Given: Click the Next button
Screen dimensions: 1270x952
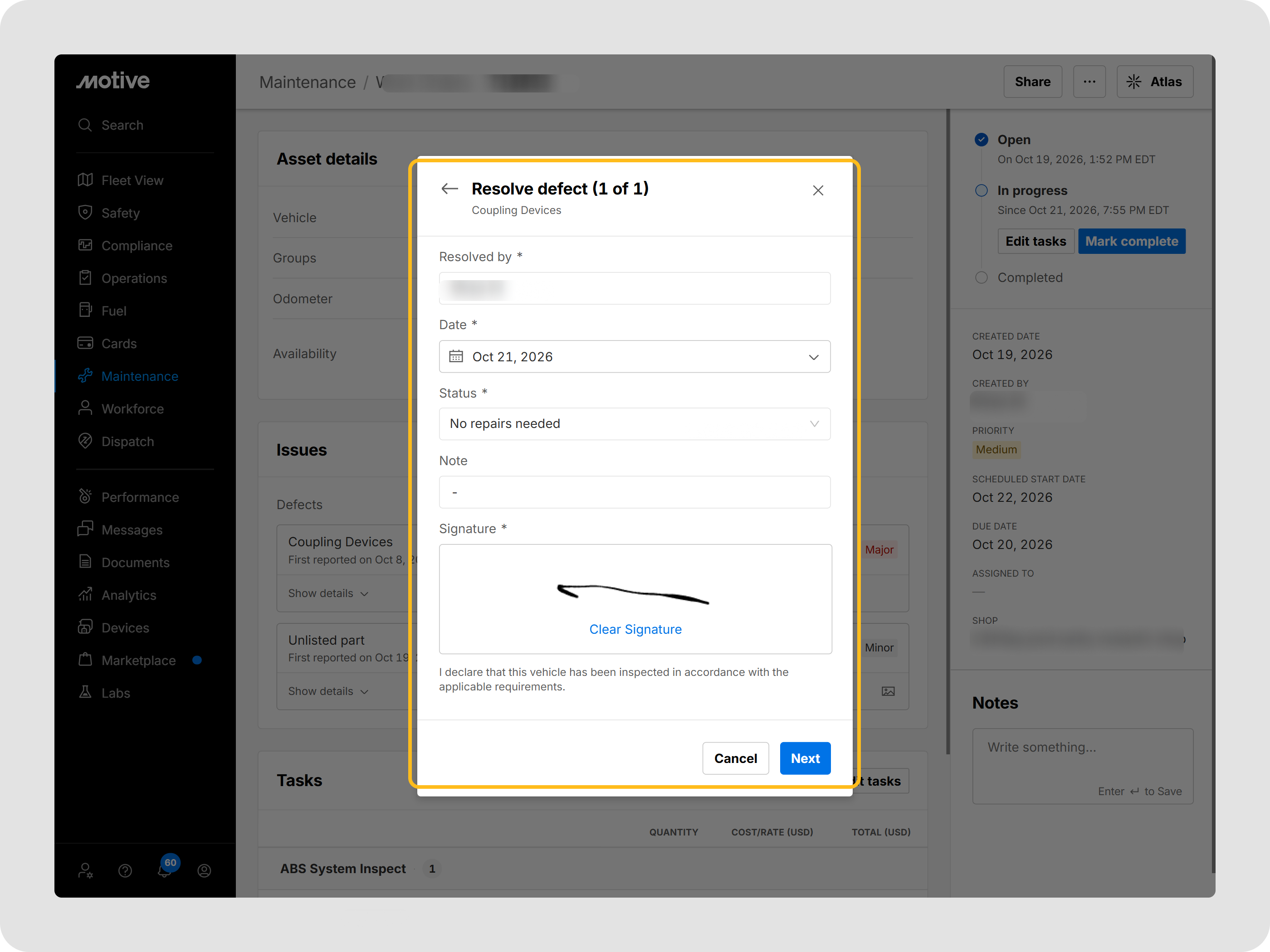Looking at the screenshot, I should click(805, 758).
